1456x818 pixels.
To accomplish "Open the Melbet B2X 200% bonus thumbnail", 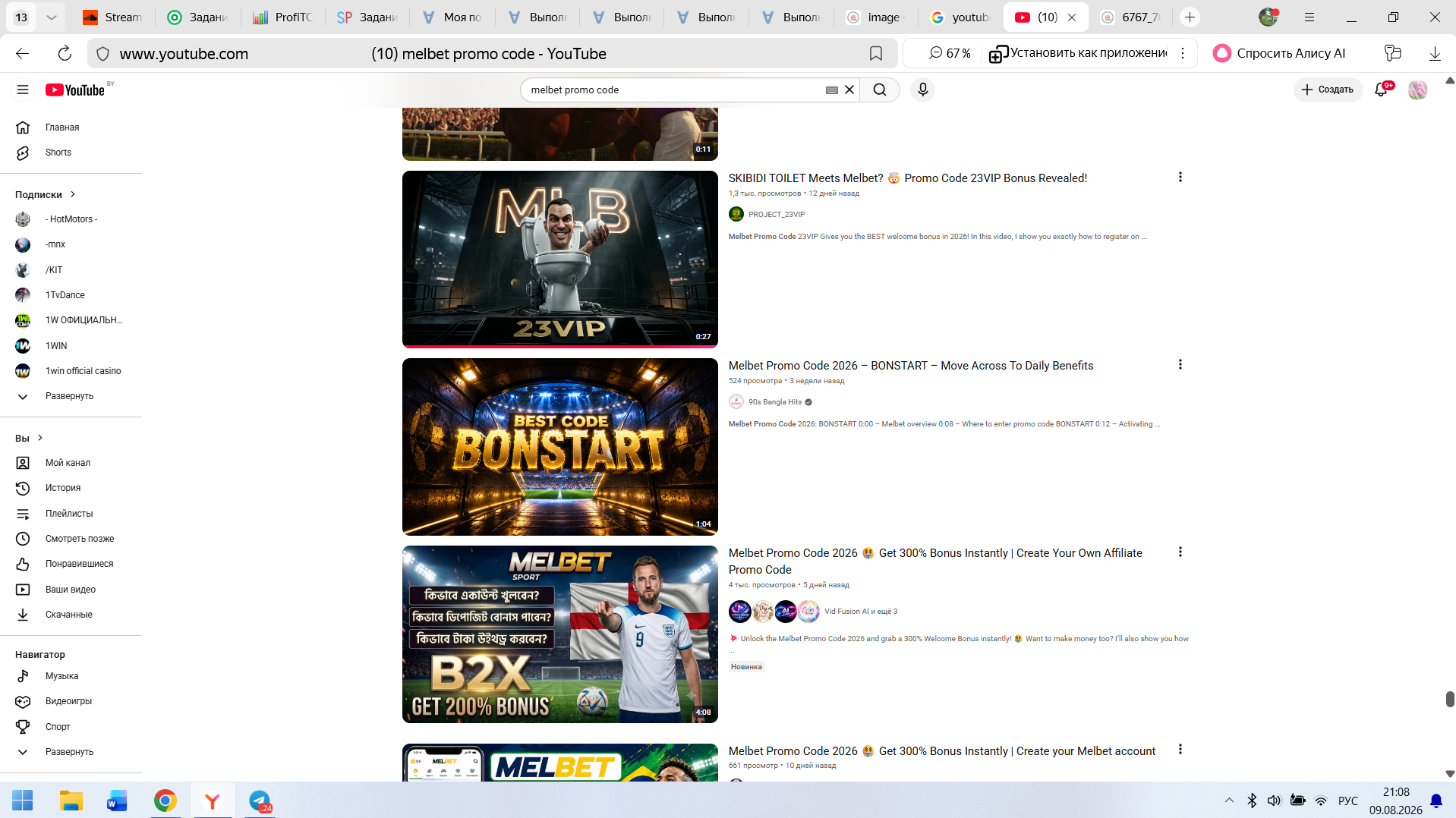I will coord(560,634).
